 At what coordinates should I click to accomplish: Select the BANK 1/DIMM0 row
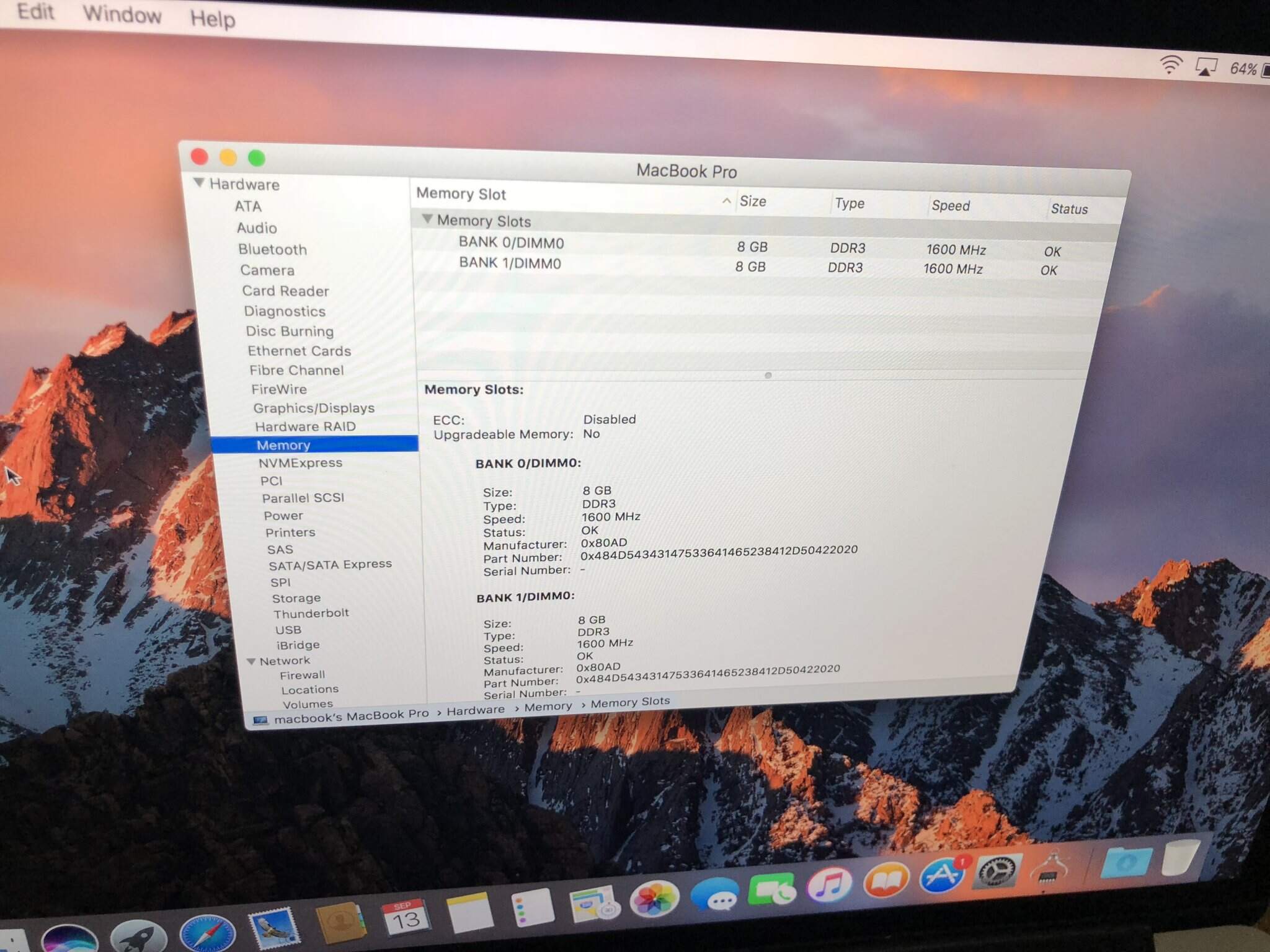point(510,263)
